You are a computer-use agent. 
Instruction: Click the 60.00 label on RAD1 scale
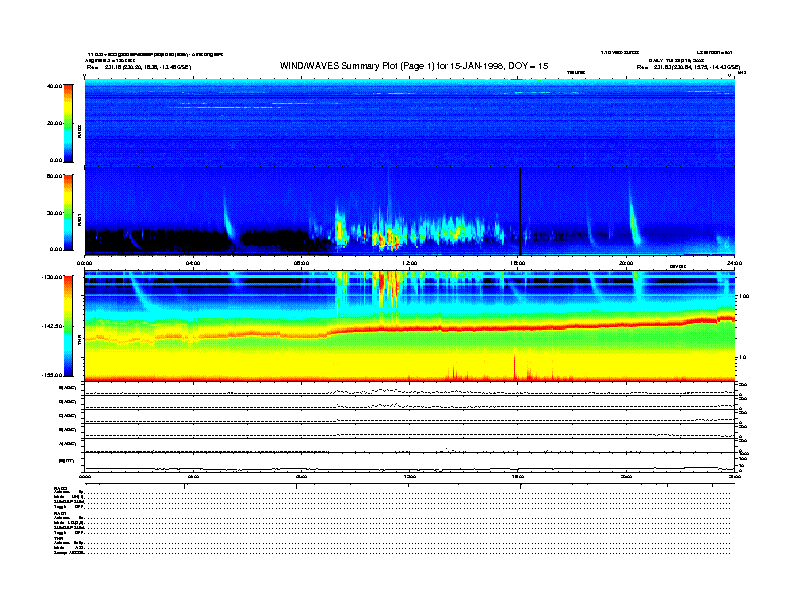[54, 176]
